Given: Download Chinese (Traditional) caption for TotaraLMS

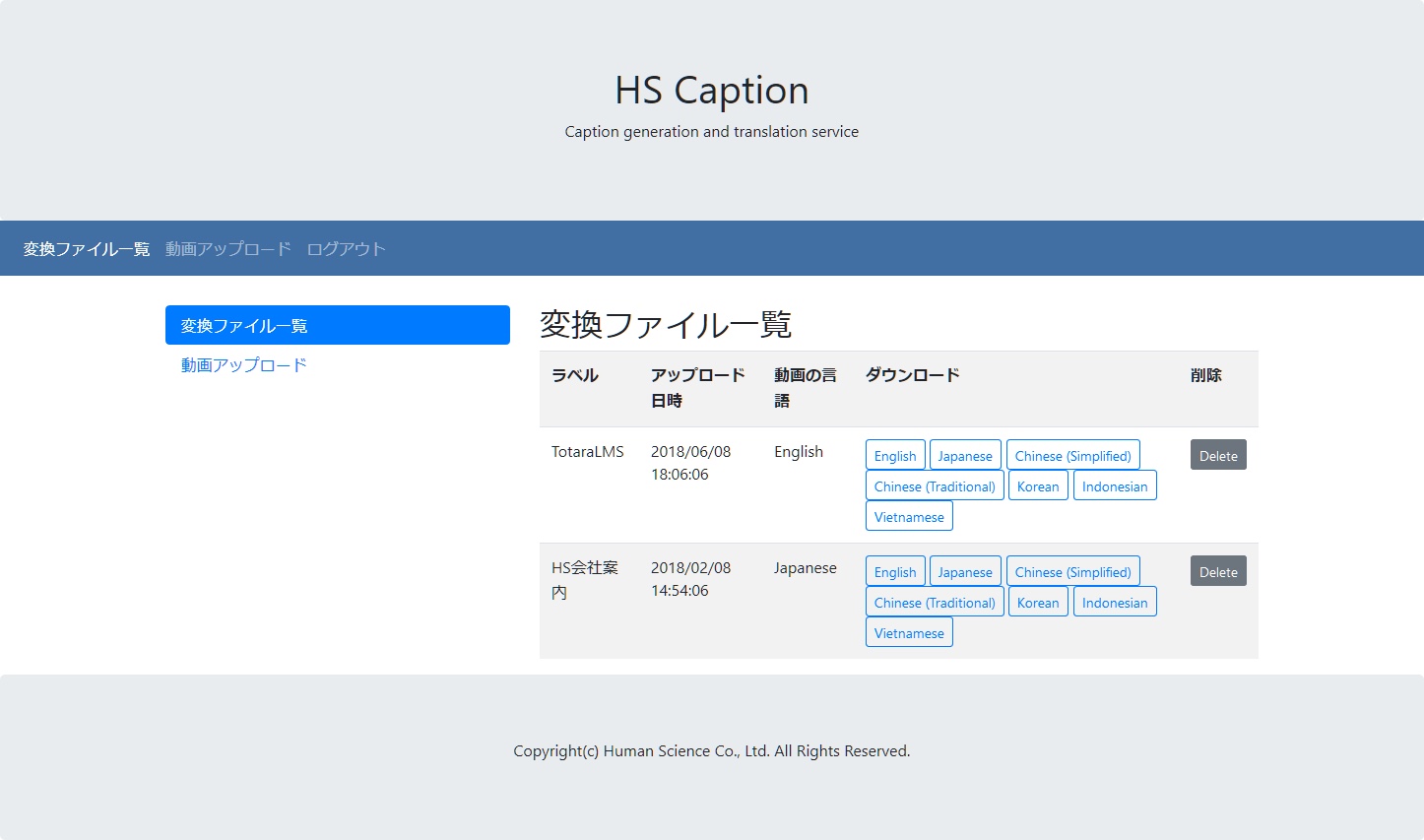Looking at the screenshot, I should click(935, 485).
